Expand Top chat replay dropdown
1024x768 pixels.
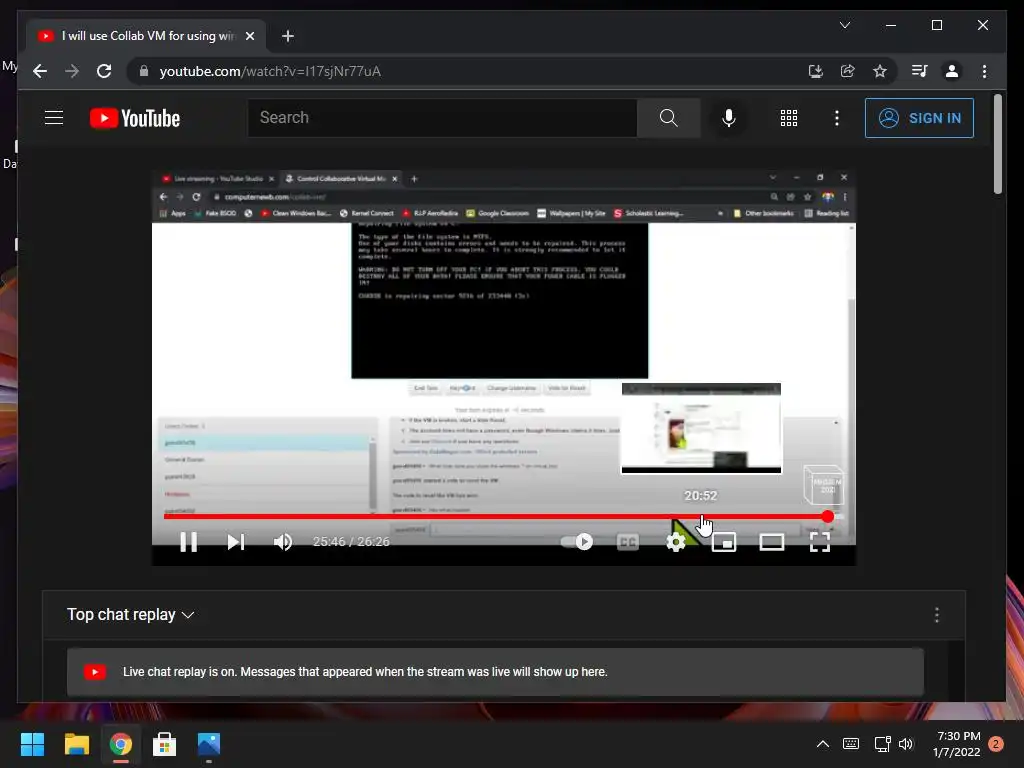[131, 615]
